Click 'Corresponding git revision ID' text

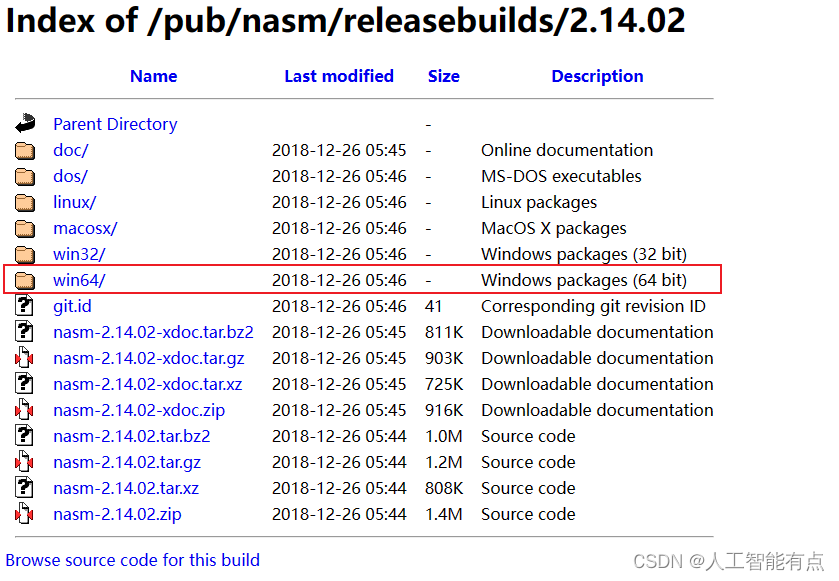(593, 307)
